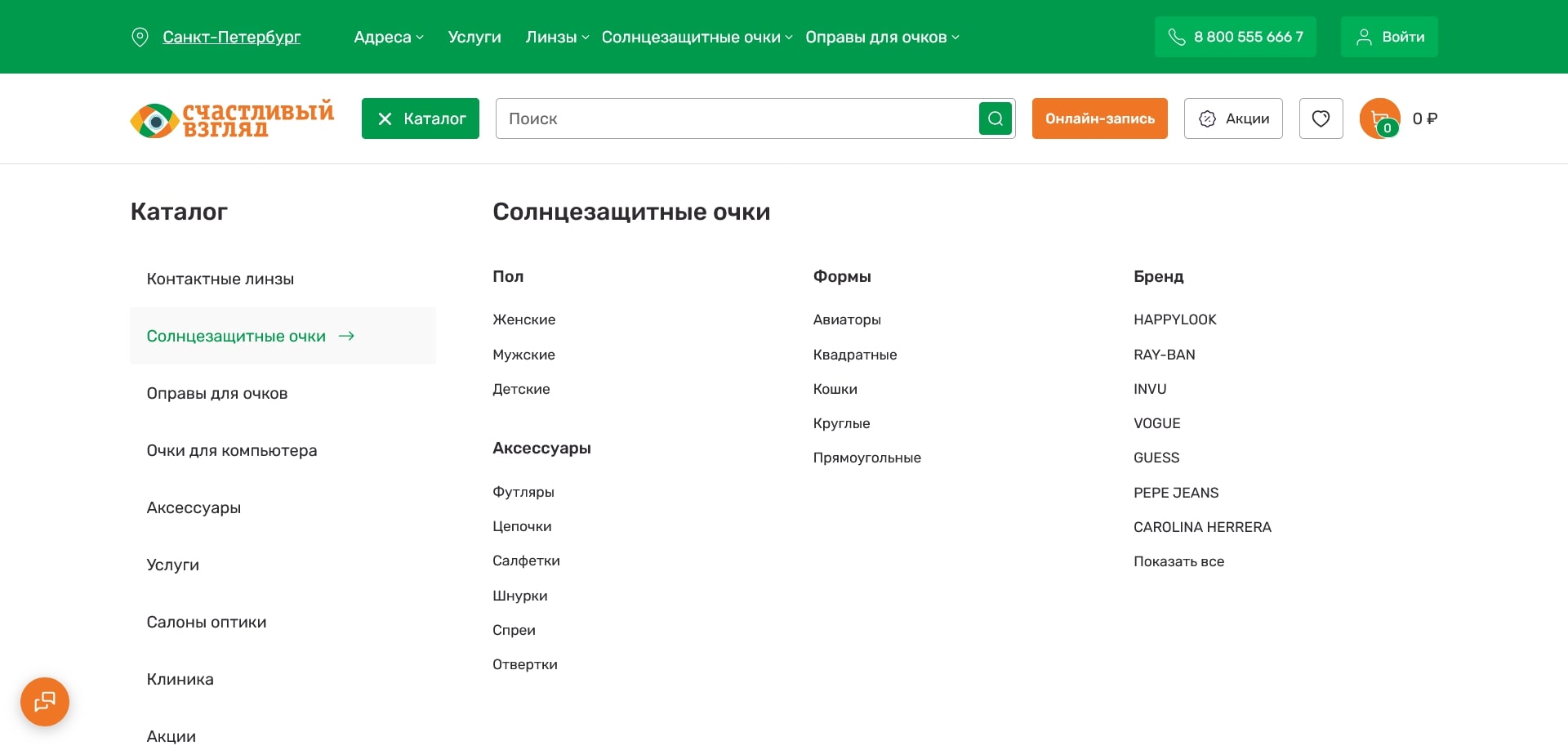Open the Акции promotions button
The image size is (1568, 746).
(x=1233, y=118)
